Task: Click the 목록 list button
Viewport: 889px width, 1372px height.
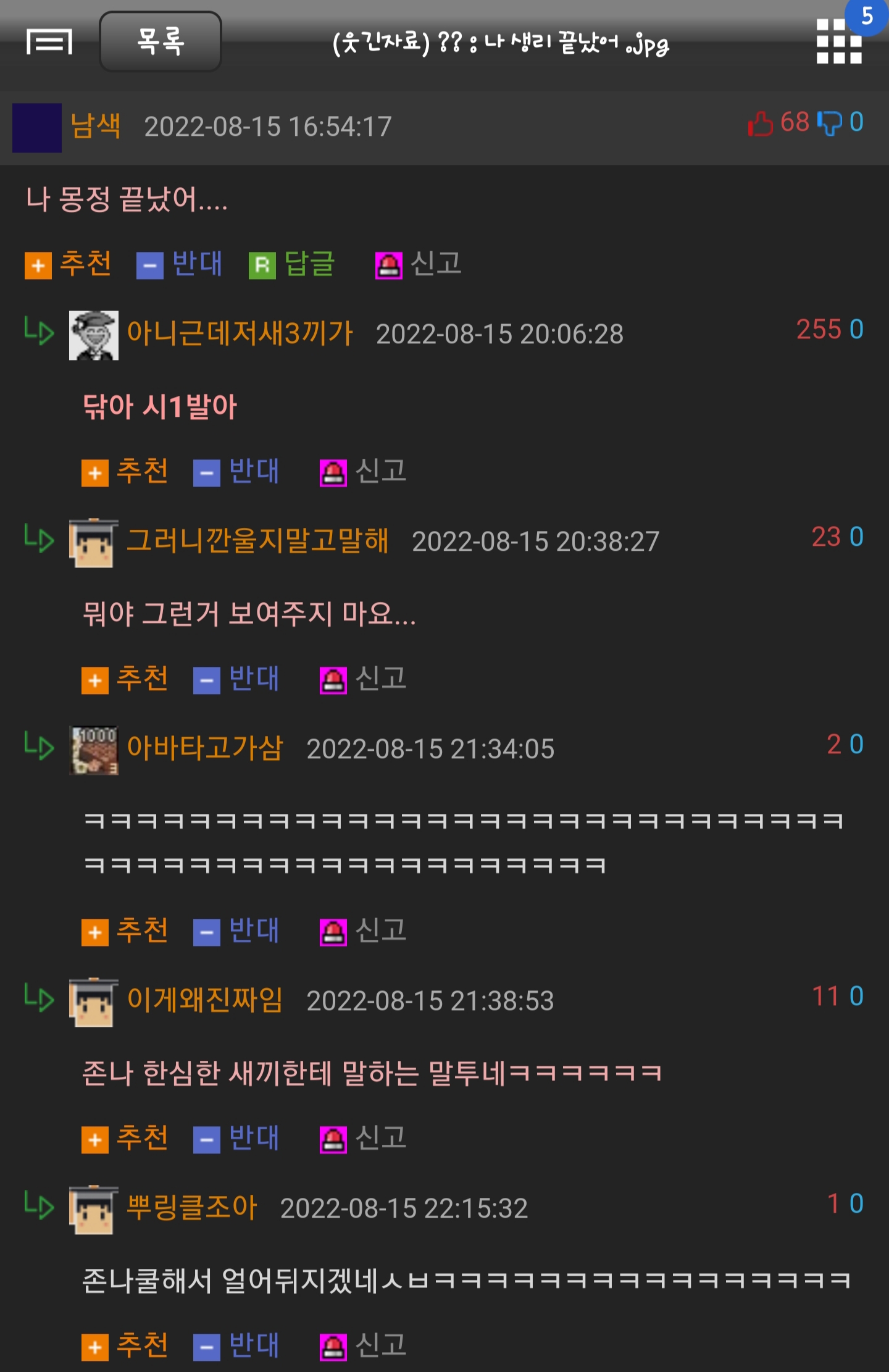Action: tap(161, 41)
